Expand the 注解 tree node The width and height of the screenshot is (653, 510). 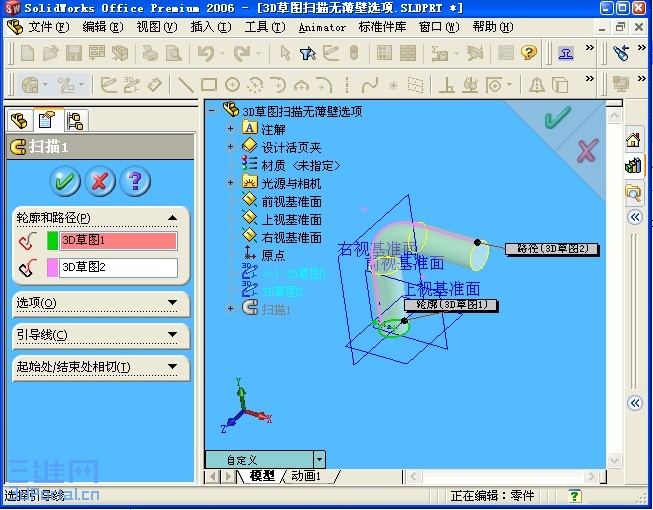point(230,129)
